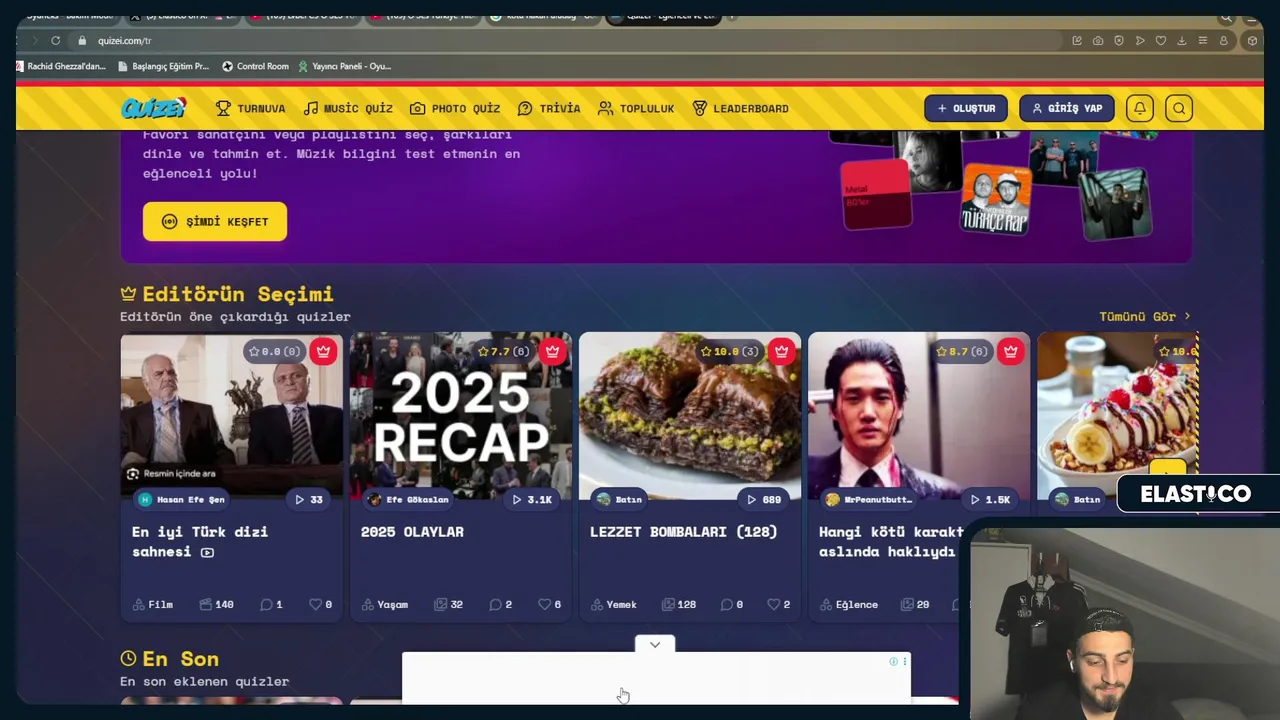The height and width of the screenshot is (720, 1280).
Task: Click the ad blocker shield icon
Action: [x=1119, y=40]
